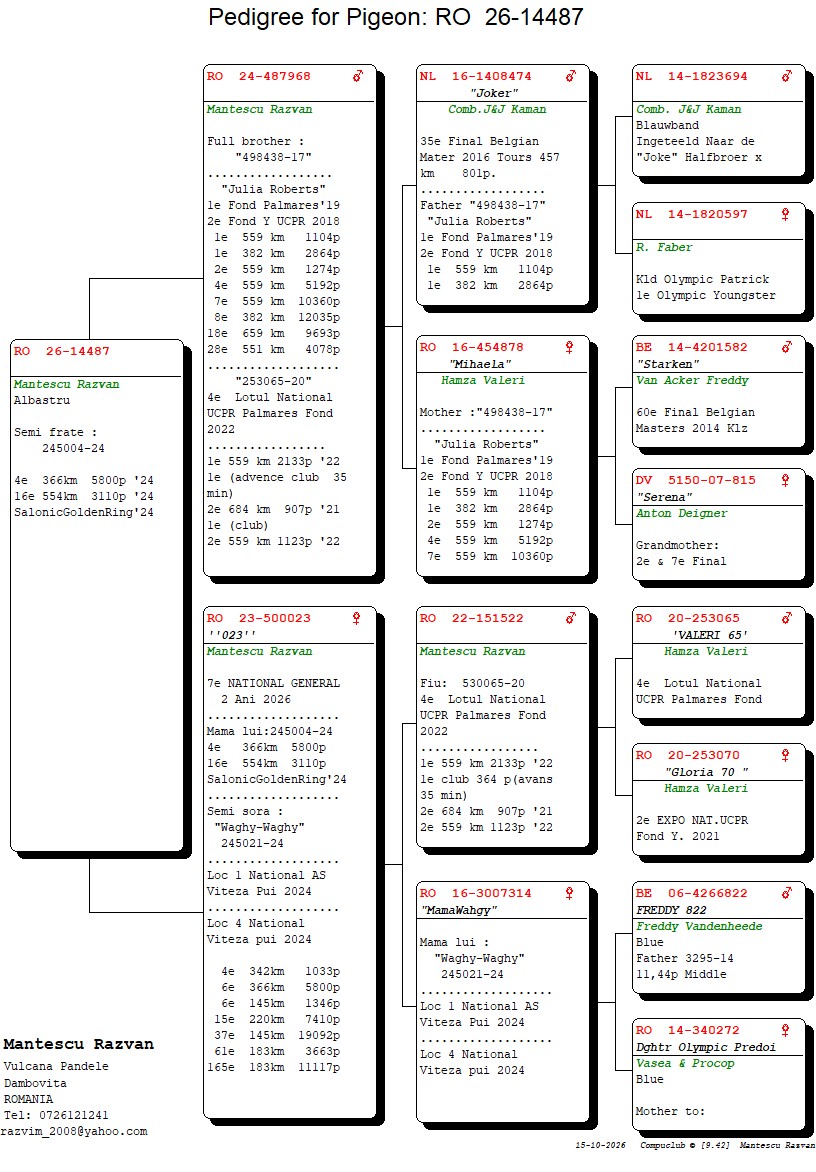
Task: Select the male symbol on card NL 14-1823694
Action: coord(787,75)
